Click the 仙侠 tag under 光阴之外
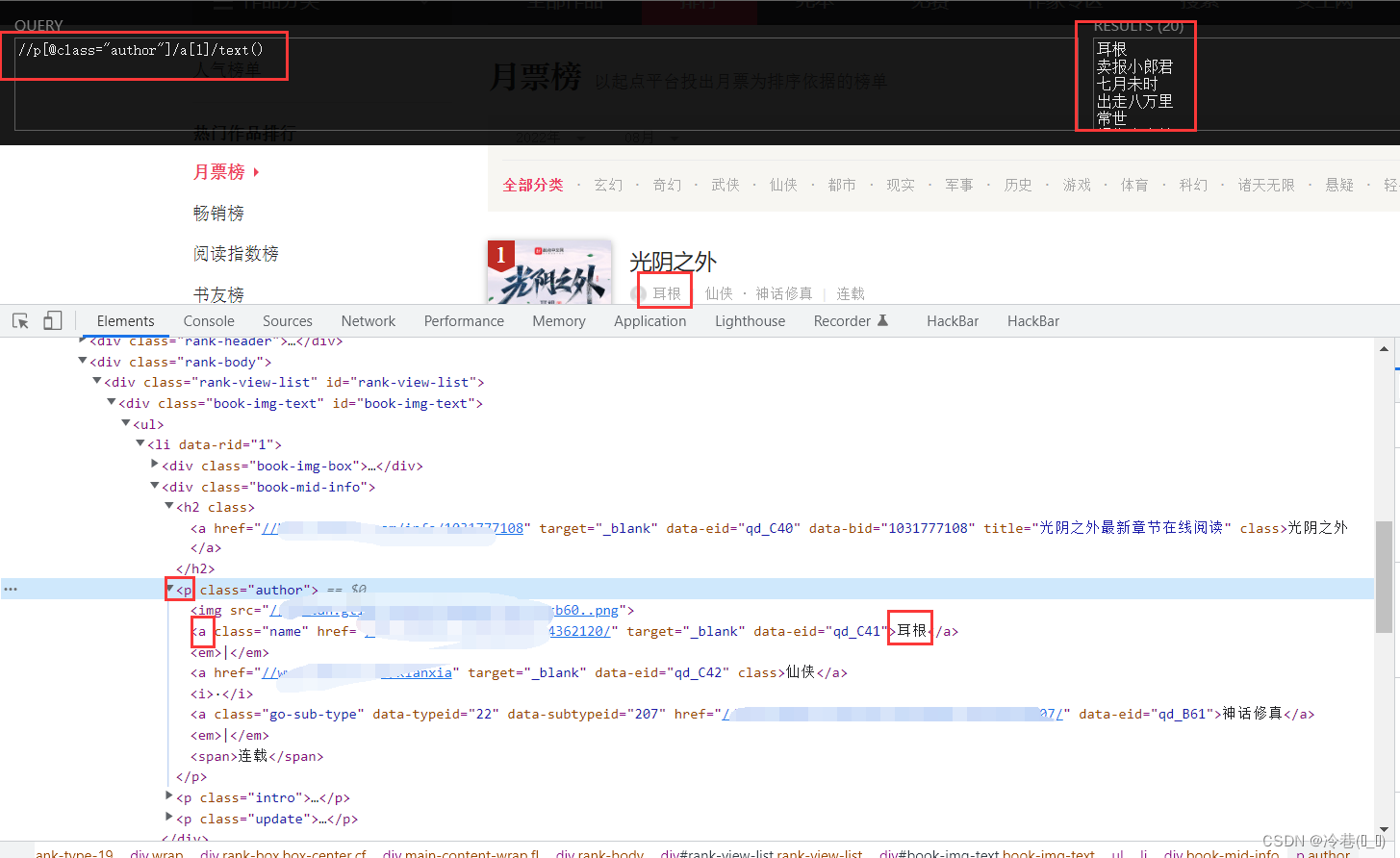Screen dimensions: 1400x858 click(719, 293)
